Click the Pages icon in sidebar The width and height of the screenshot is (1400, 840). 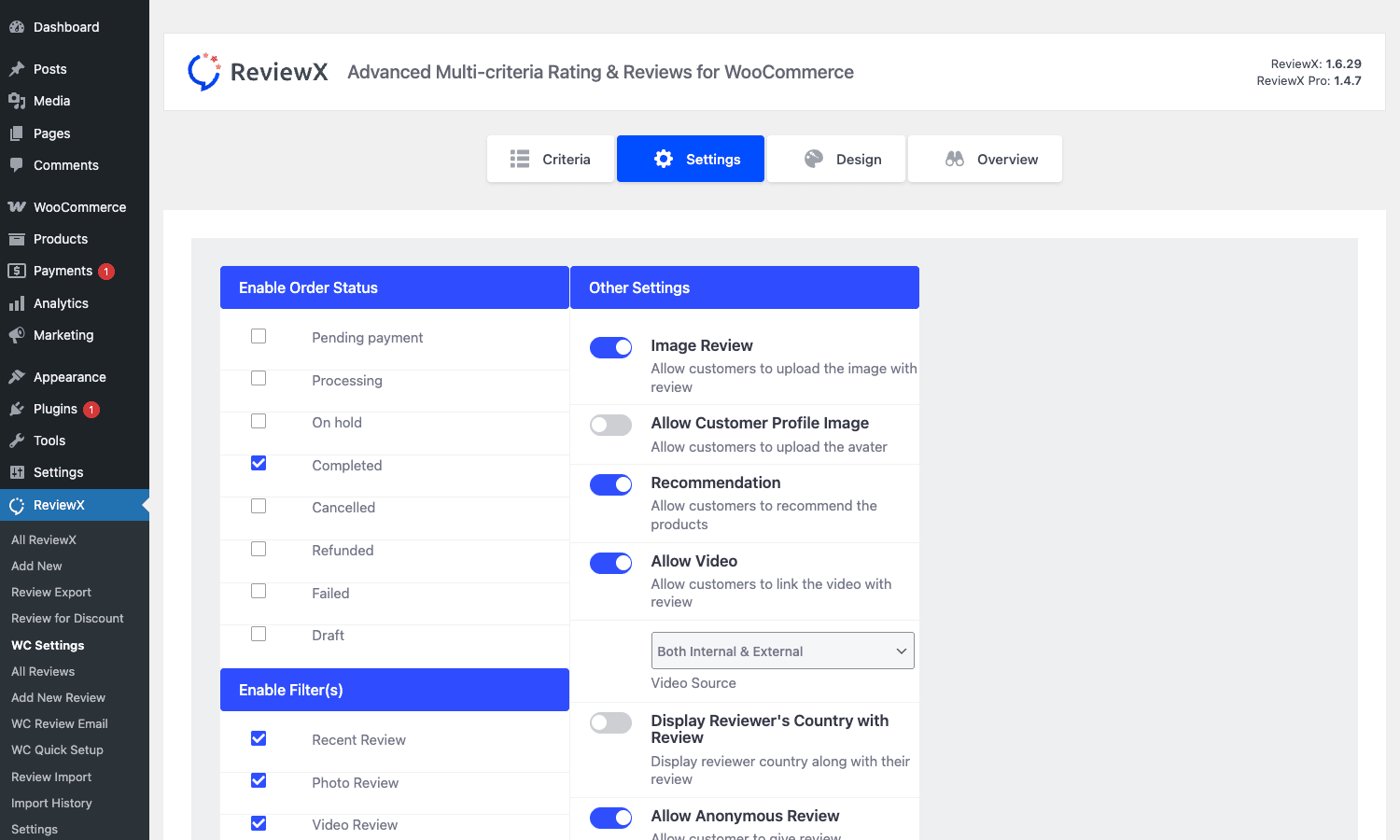(17, 133)
